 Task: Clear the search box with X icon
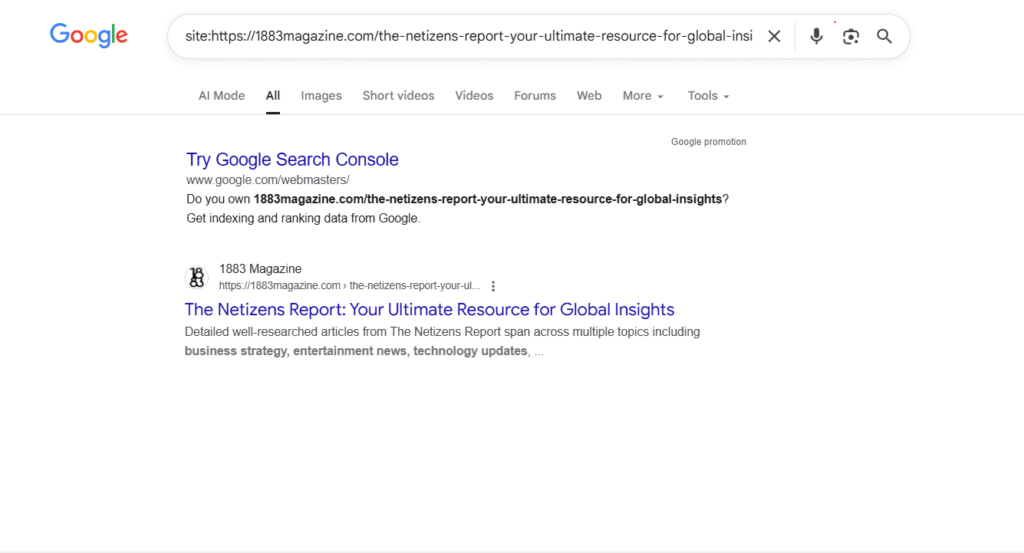tap(774, 37)
